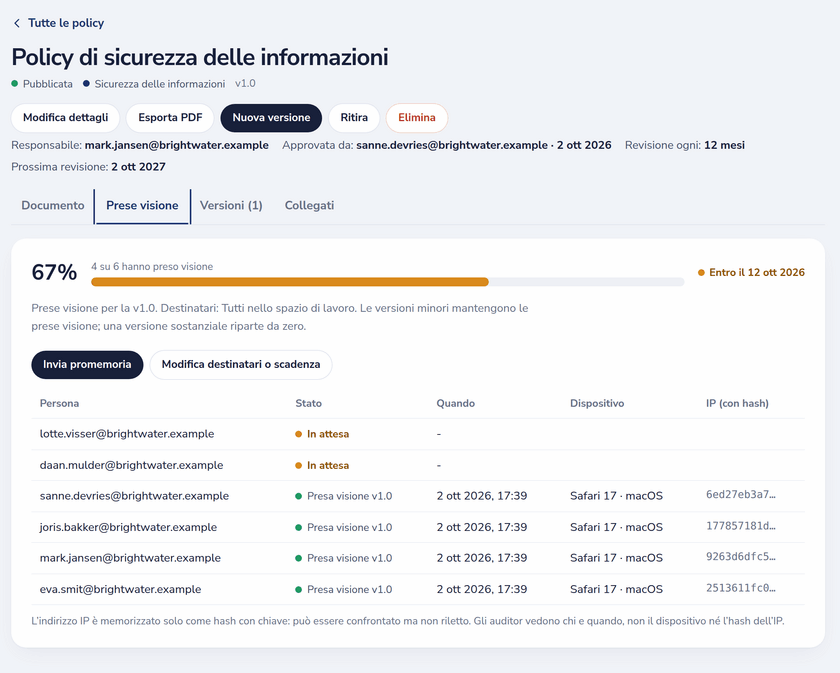Click Safari 17 · macOS for sanne.devries
Image resolution: width=840 pixels, height=673 pixels.
[x=616, y=496]
